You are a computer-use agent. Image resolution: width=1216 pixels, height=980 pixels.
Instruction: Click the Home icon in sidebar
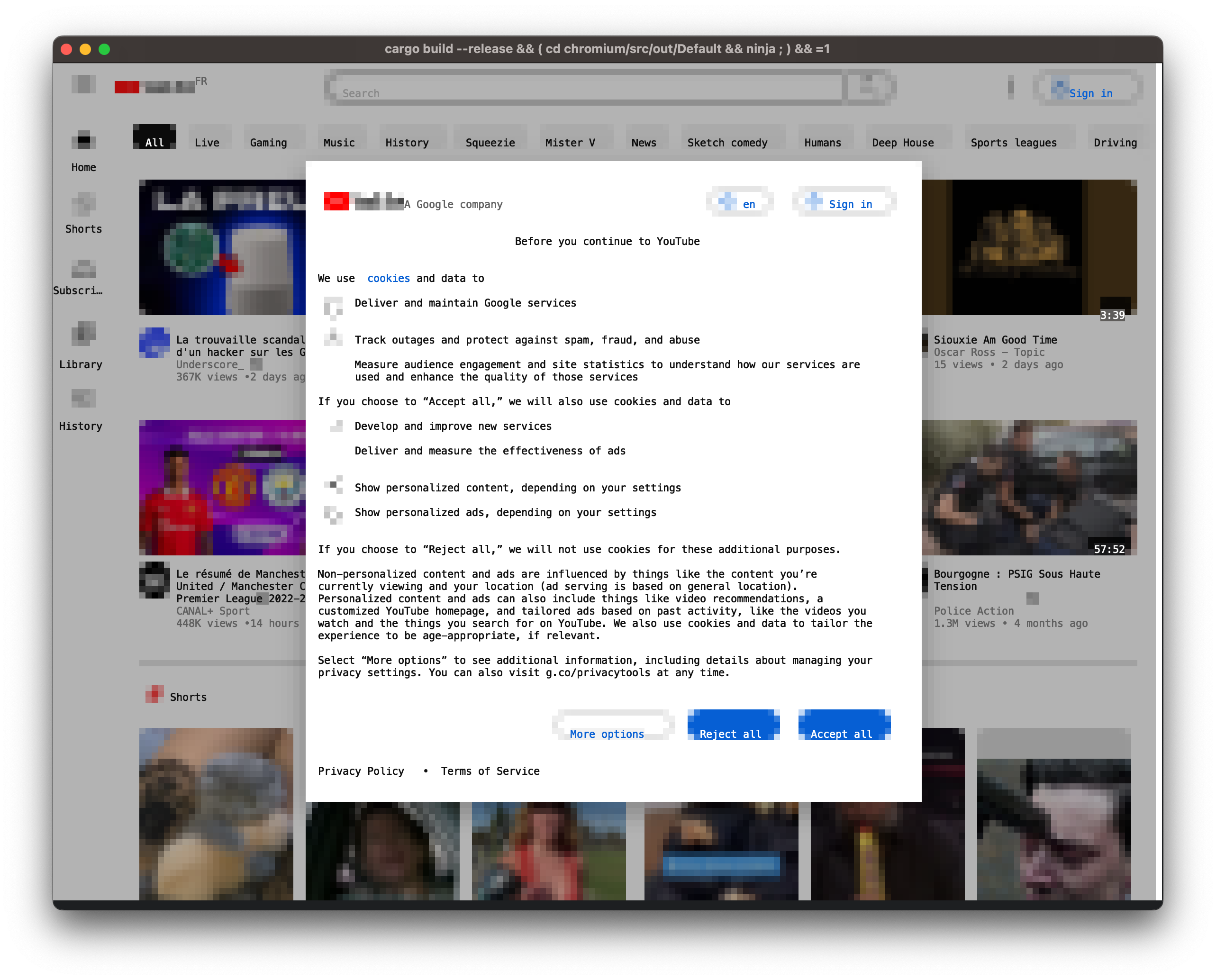pyautogui.click(x=83, y=140)
